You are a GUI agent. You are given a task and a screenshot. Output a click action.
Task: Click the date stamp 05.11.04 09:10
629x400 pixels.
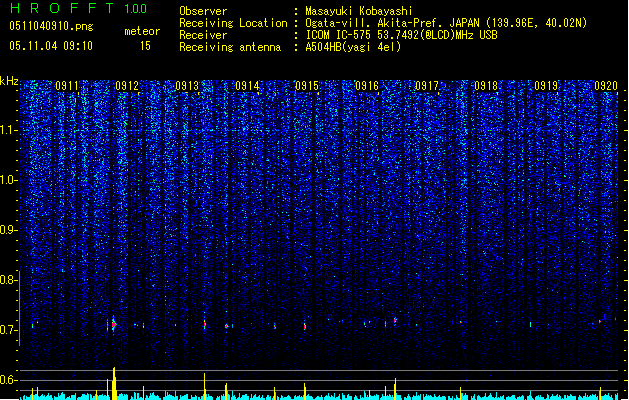pos(51,46)
